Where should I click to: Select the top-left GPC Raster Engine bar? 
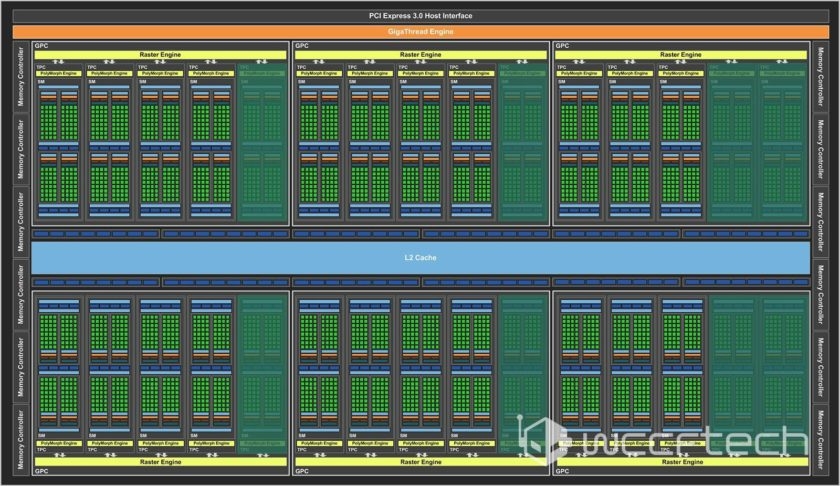160,55
